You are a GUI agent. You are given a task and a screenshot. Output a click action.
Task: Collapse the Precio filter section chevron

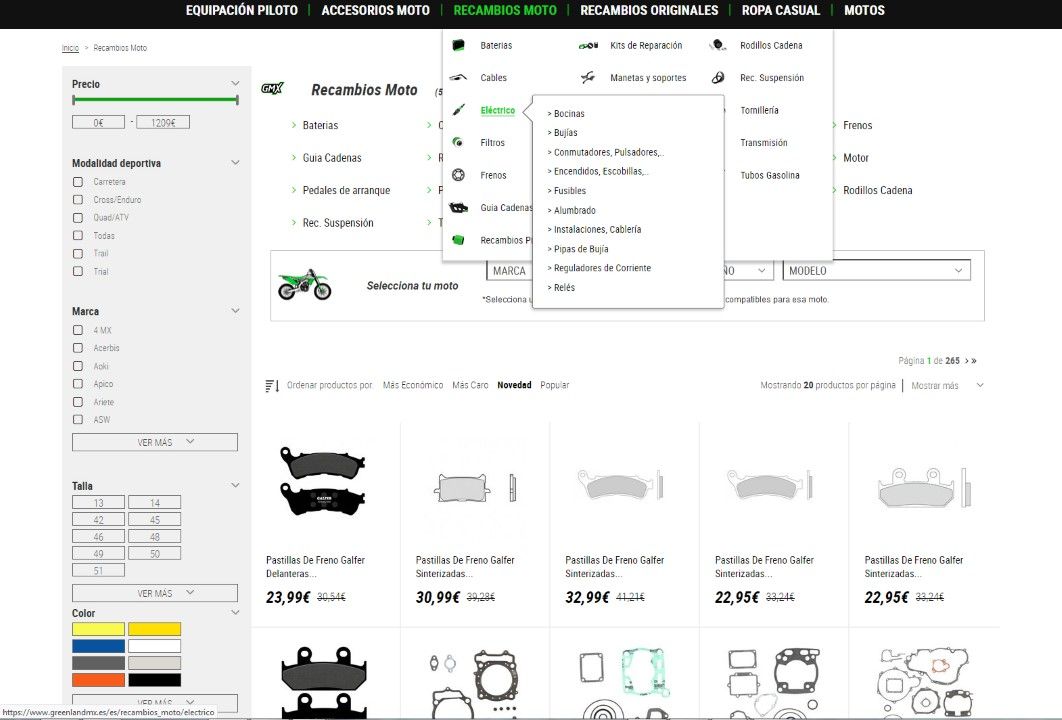235,83
